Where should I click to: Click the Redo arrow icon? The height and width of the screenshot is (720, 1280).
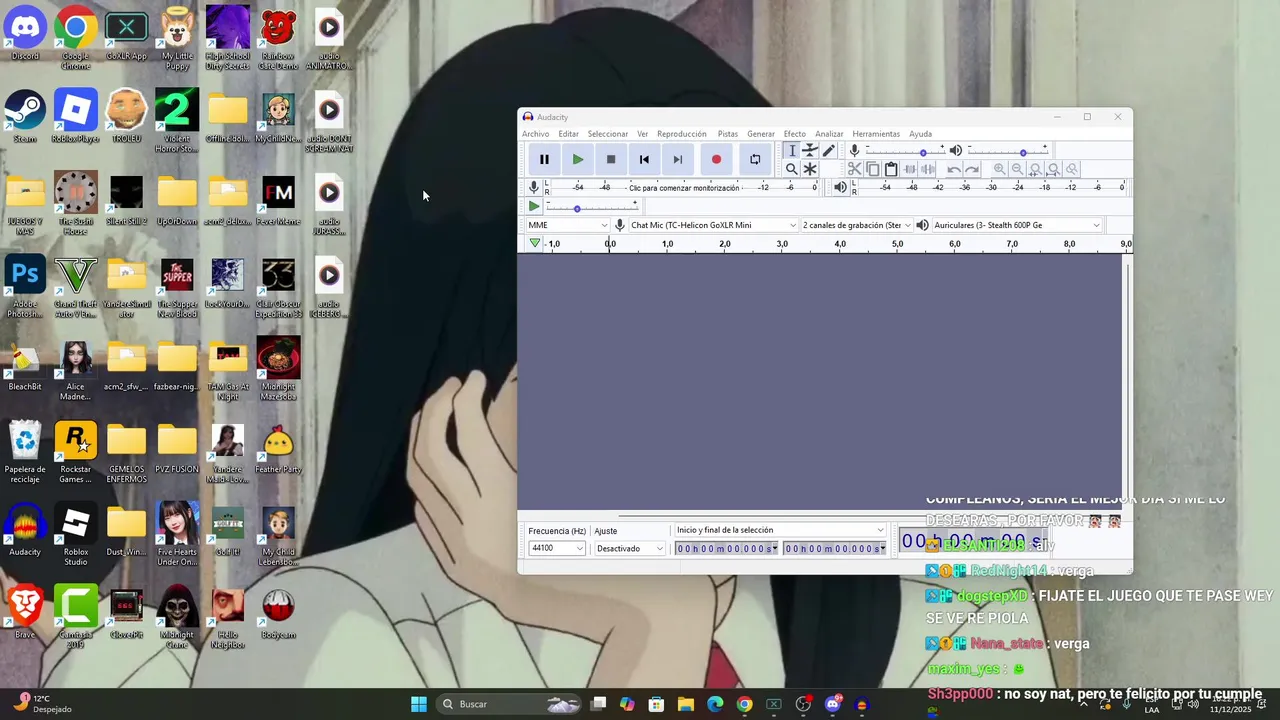tap(972, 169)
